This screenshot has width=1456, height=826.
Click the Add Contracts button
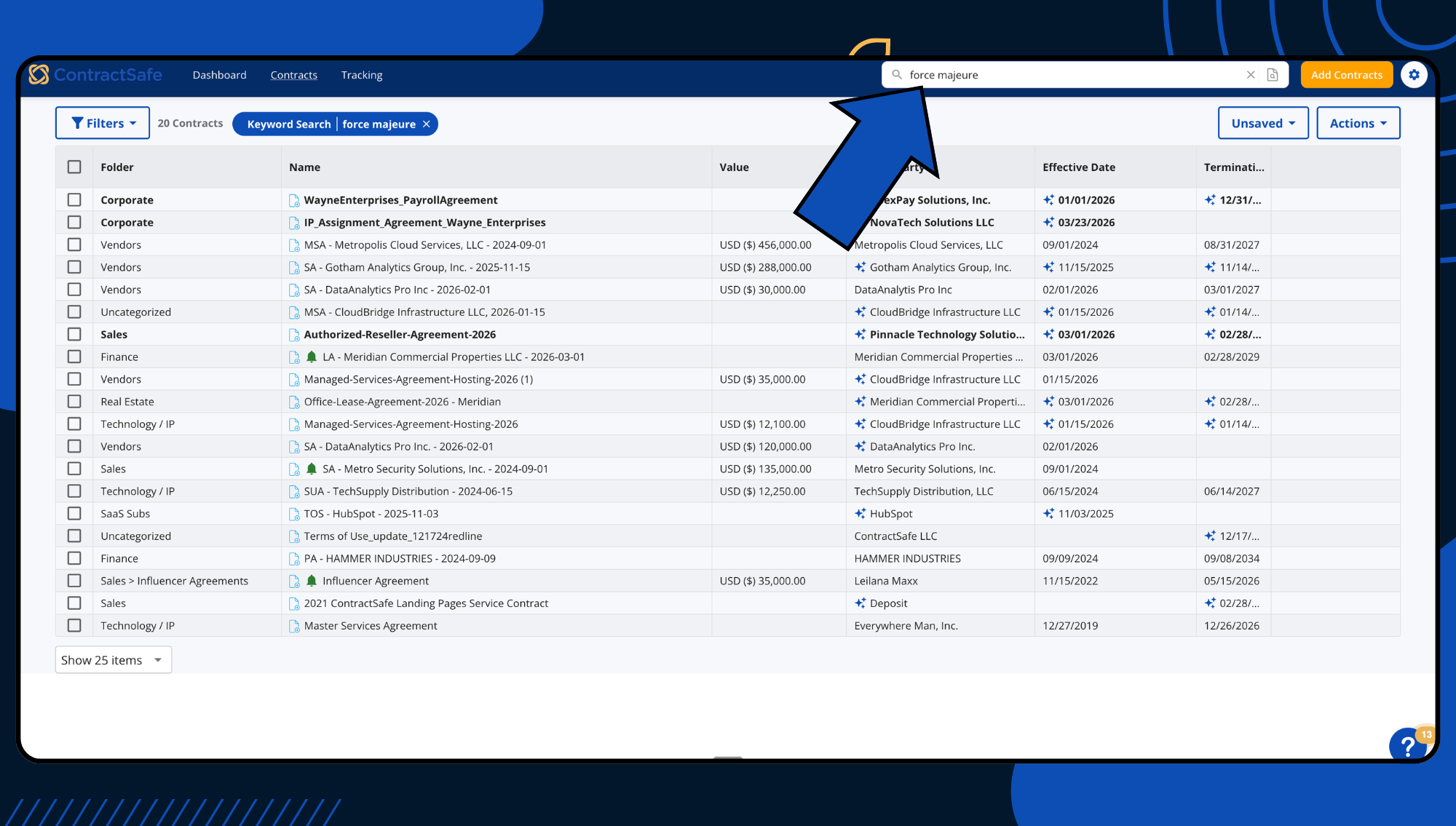(x=1346, y=75)
